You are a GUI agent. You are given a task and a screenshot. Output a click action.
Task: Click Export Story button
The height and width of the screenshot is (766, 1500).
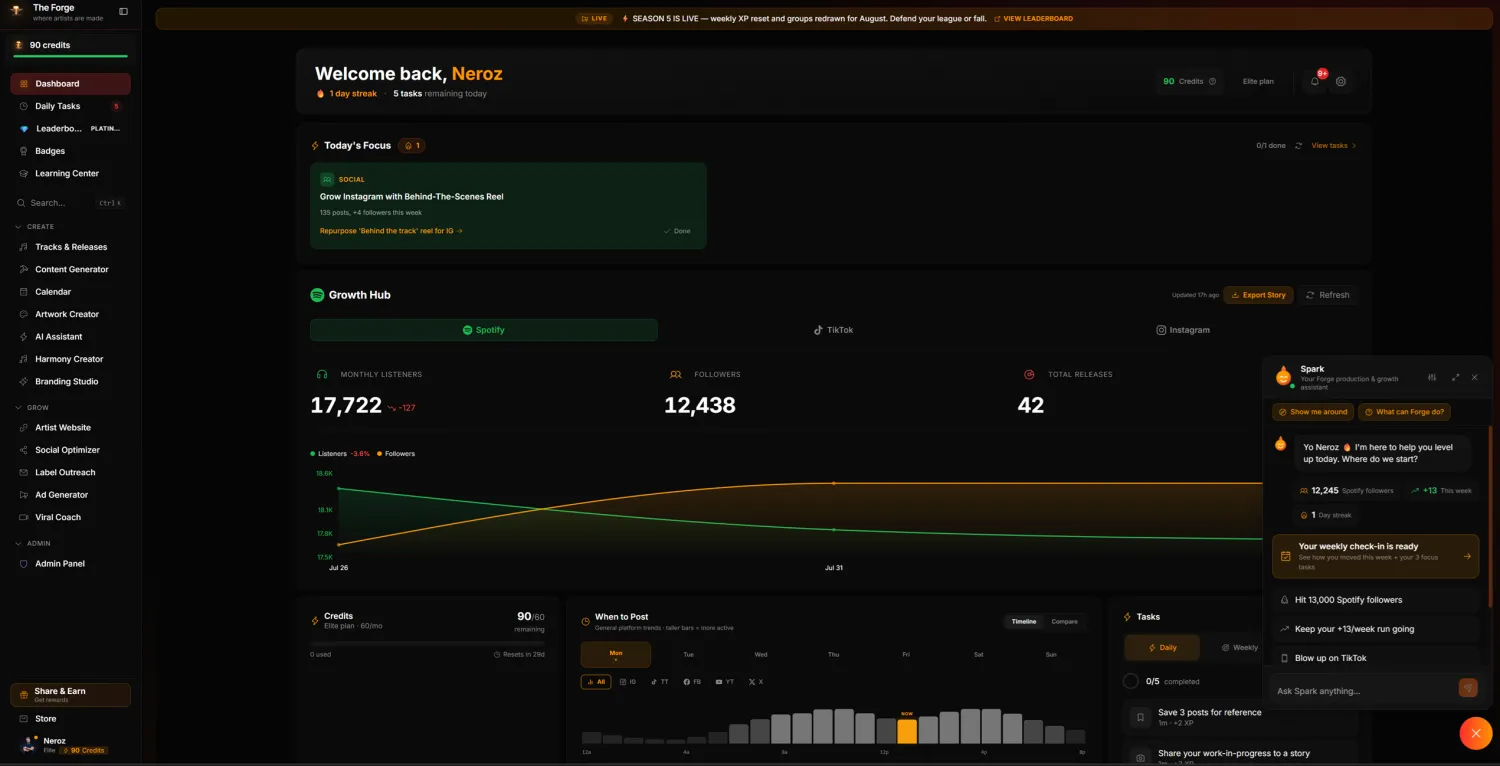coord(1258,295)
